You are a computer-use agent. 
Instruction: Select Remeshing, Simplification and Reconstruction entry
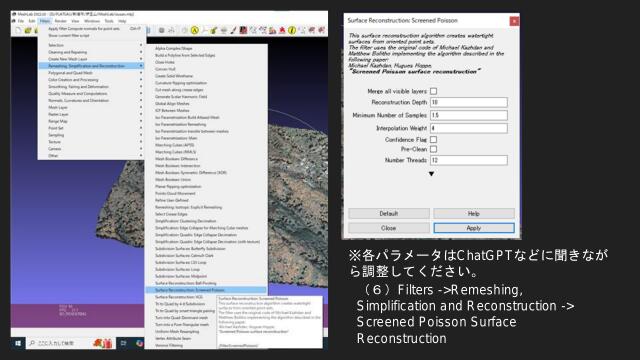click(91, 66)
